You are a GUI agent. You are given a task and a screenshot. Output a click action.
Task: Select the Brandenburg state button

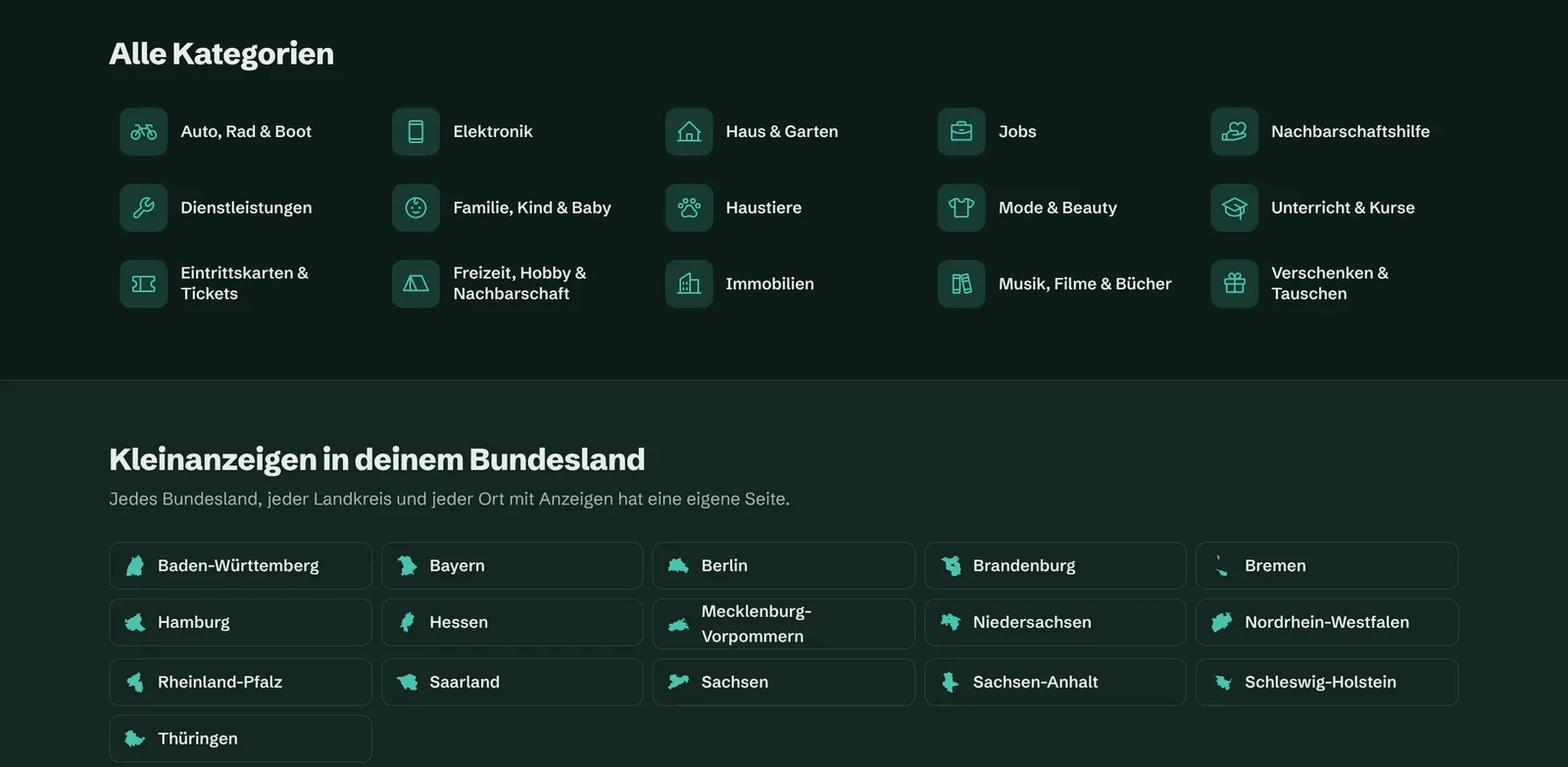[1055, 566]
